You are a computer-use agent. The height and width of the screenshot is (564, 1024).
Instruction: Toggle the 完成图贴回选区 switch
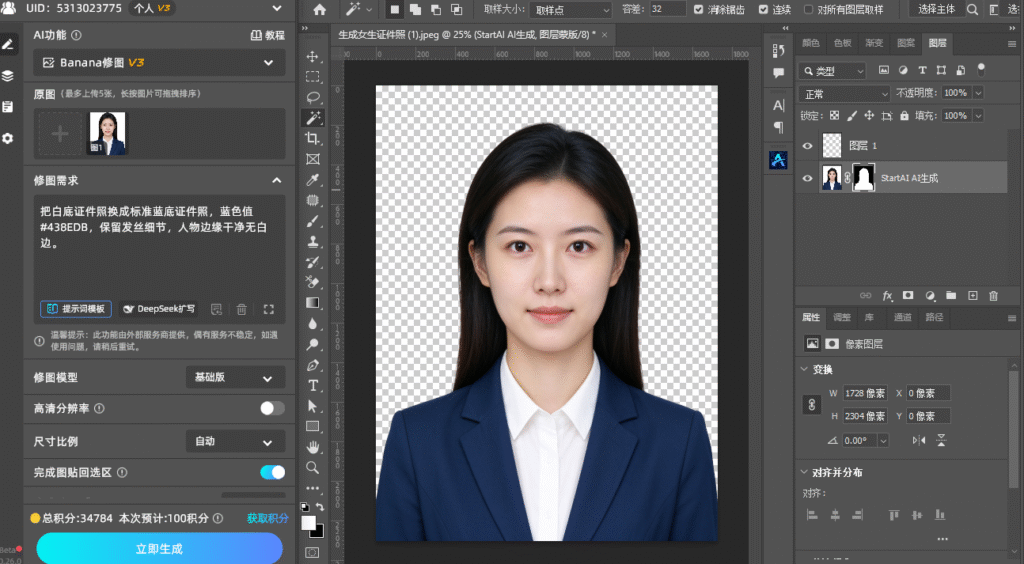point(272,472)
